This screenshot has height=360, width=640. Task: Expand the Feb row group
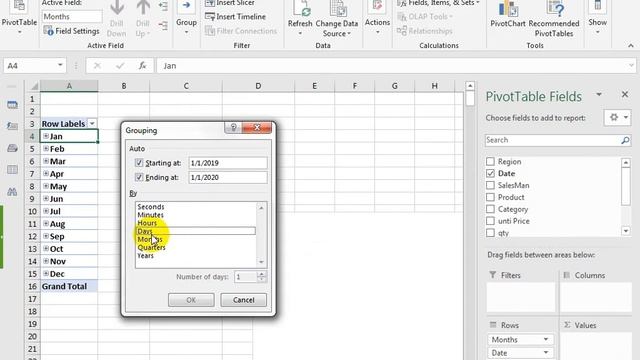(x=46, y=149)
